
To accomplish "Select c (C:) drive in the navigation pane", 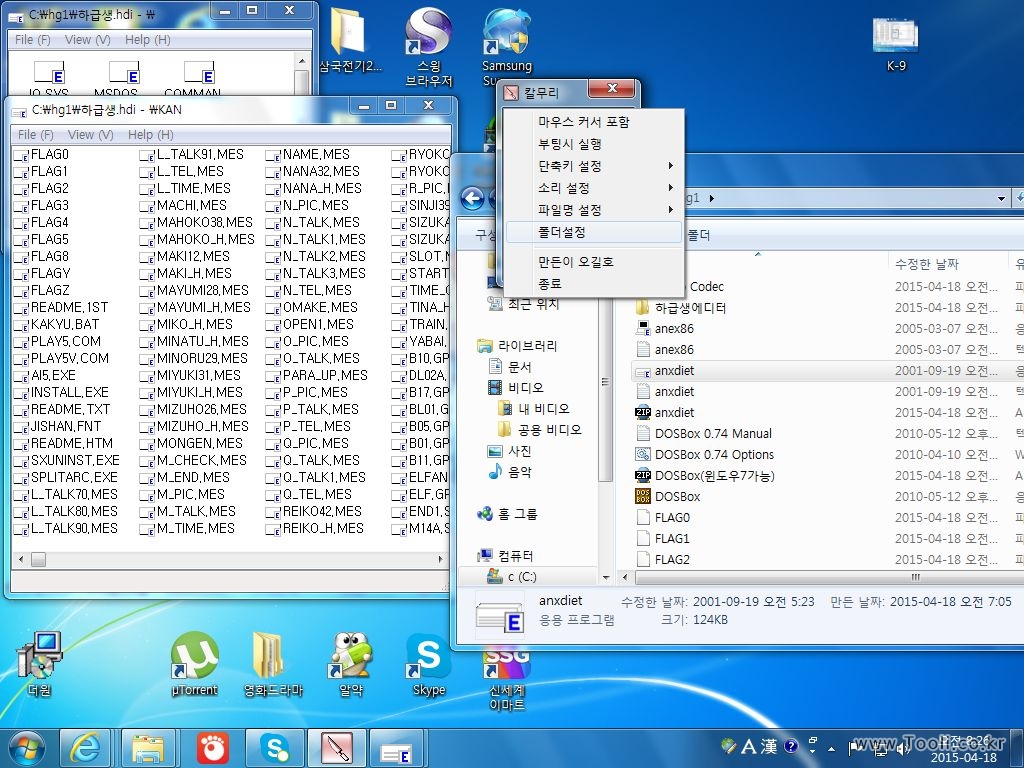I will (511, 577).
